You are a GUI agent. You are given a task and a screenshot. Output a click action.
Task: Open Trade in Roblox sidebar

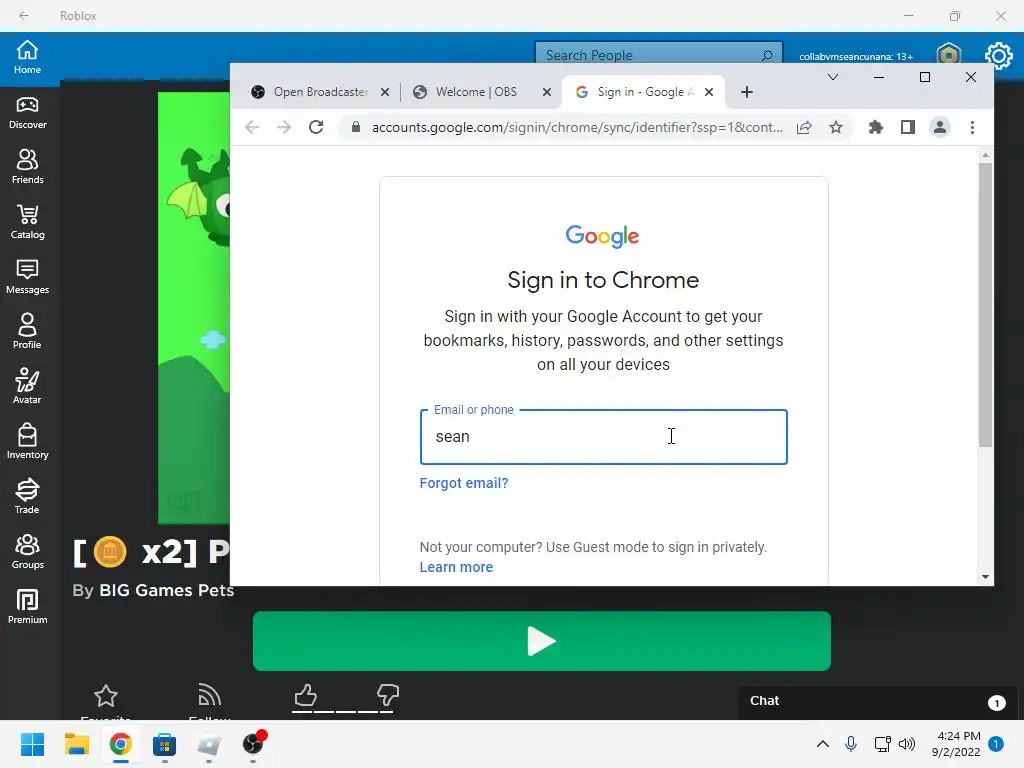[x=27, y=497]
